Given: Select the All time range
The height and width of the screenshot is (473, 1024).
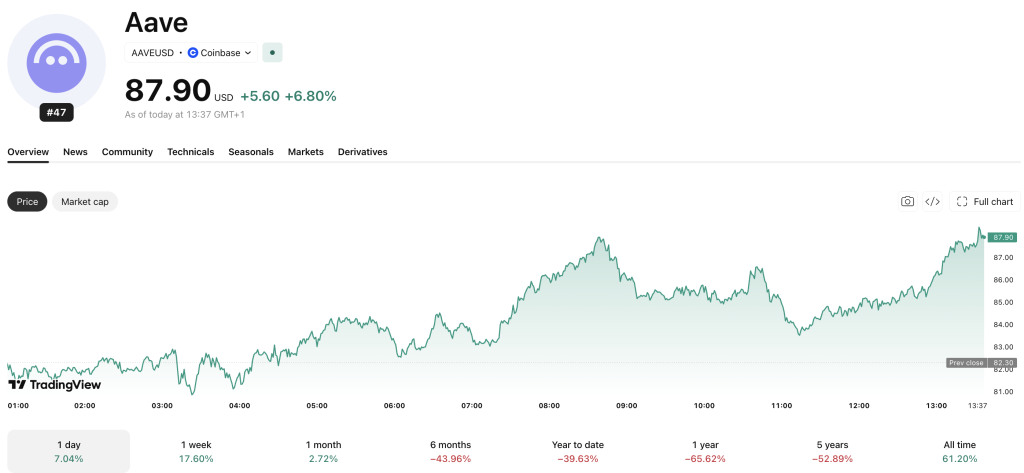Looking at the screenshot, I should point(960,451).
